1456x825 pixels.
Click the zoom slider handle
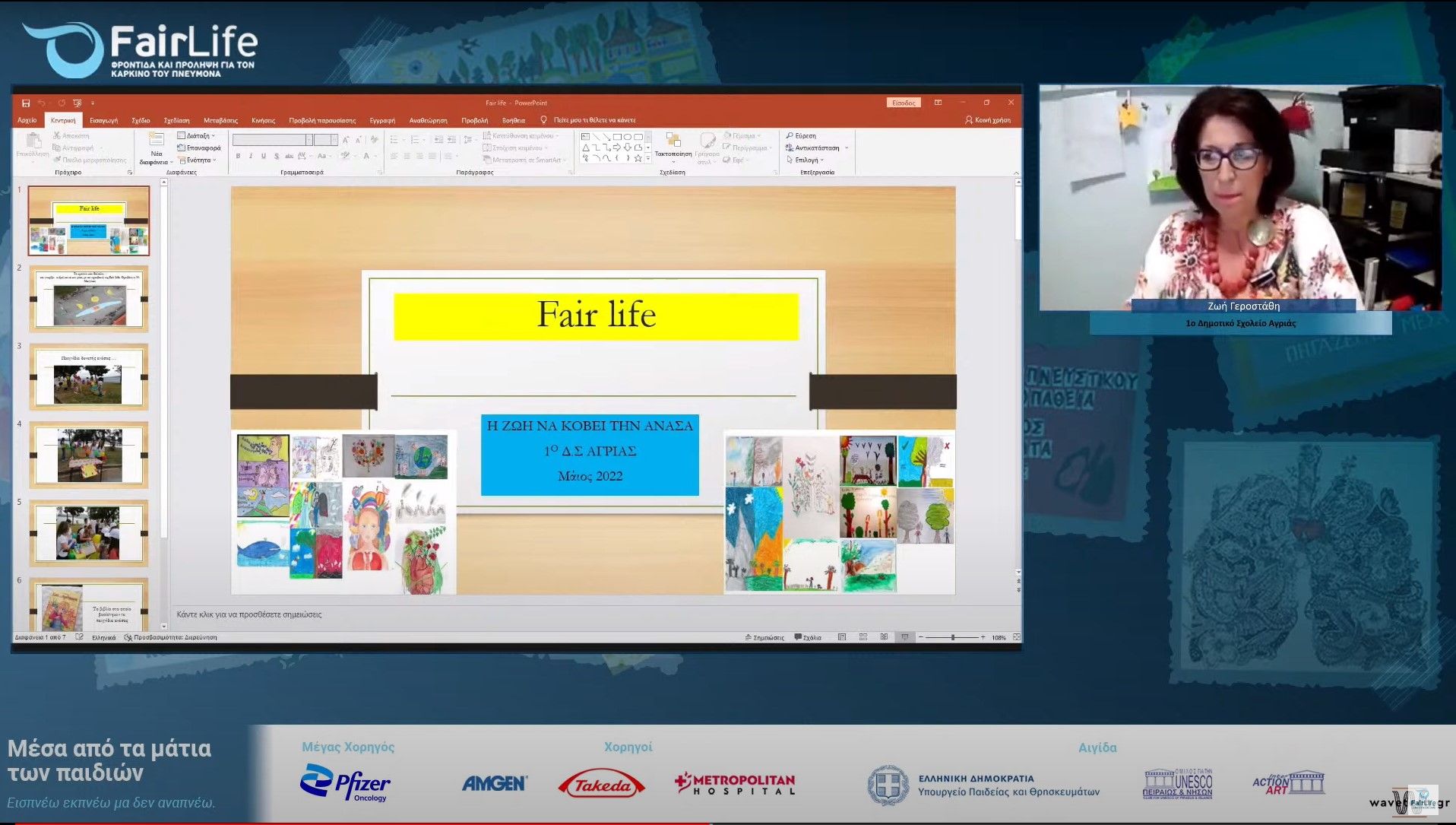pyautogui.click(x=953, y=637)
